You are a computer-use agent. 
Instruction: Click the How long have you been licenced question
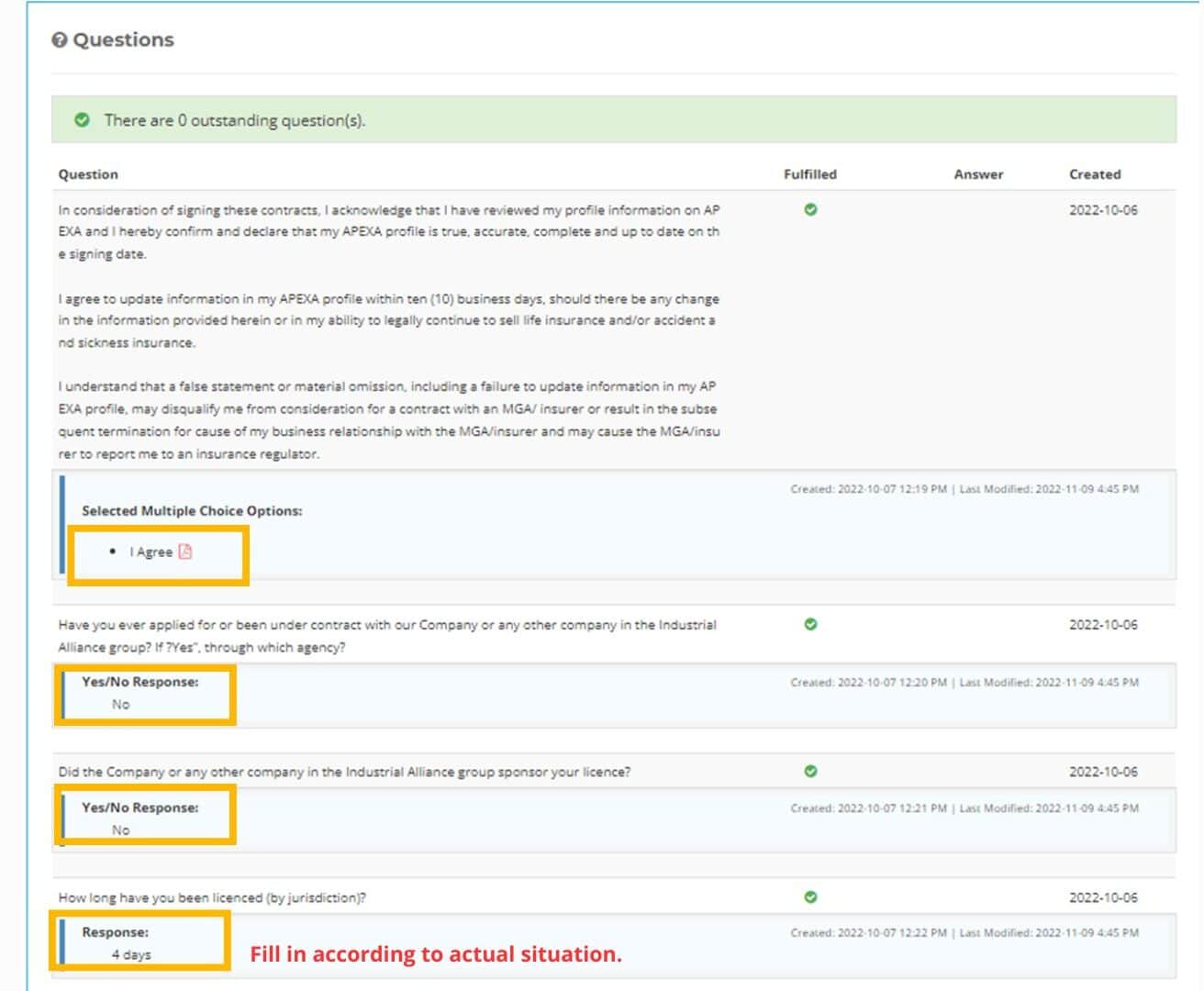pyautogui.click(x=212, y=898)
